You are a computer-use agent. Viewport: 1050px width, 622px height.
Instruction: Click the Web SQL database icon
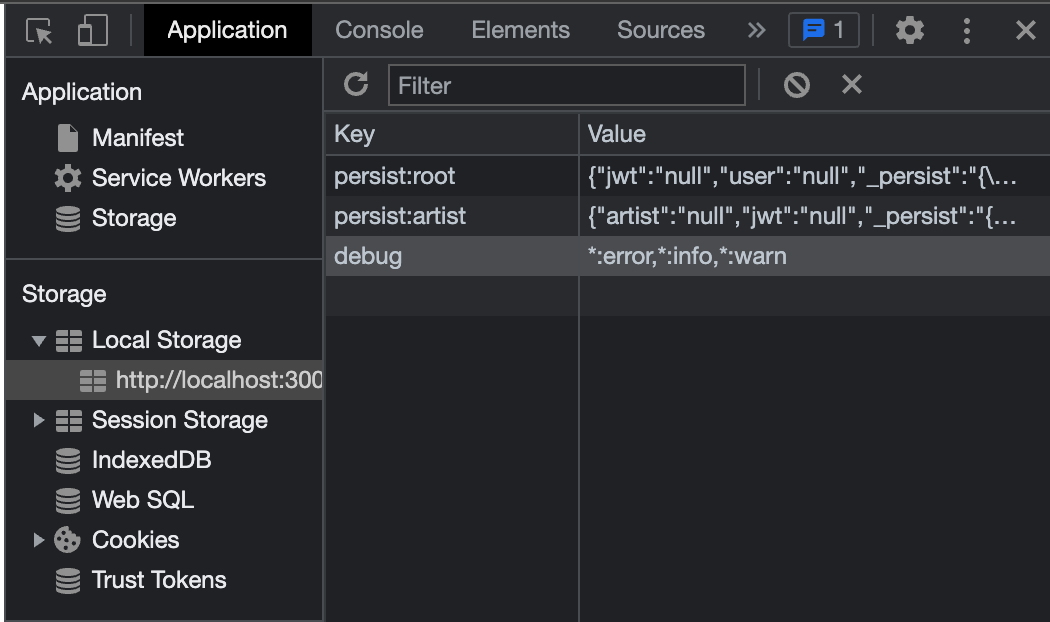click(68, 500)
